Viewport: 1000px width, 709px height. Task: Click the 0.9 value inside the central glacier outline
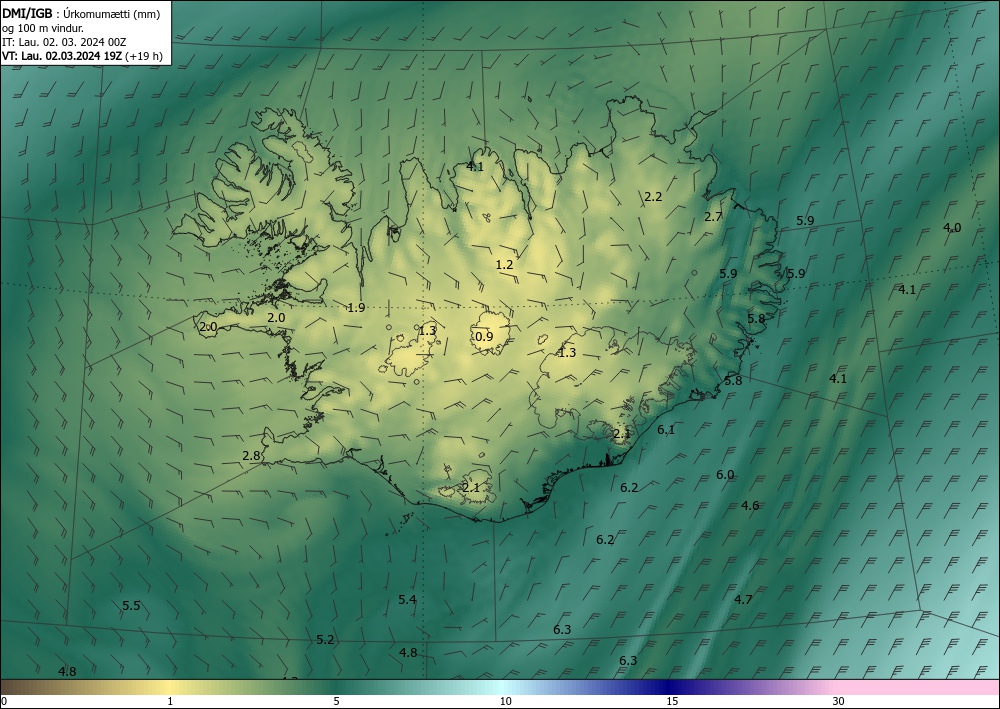[484, 337]
